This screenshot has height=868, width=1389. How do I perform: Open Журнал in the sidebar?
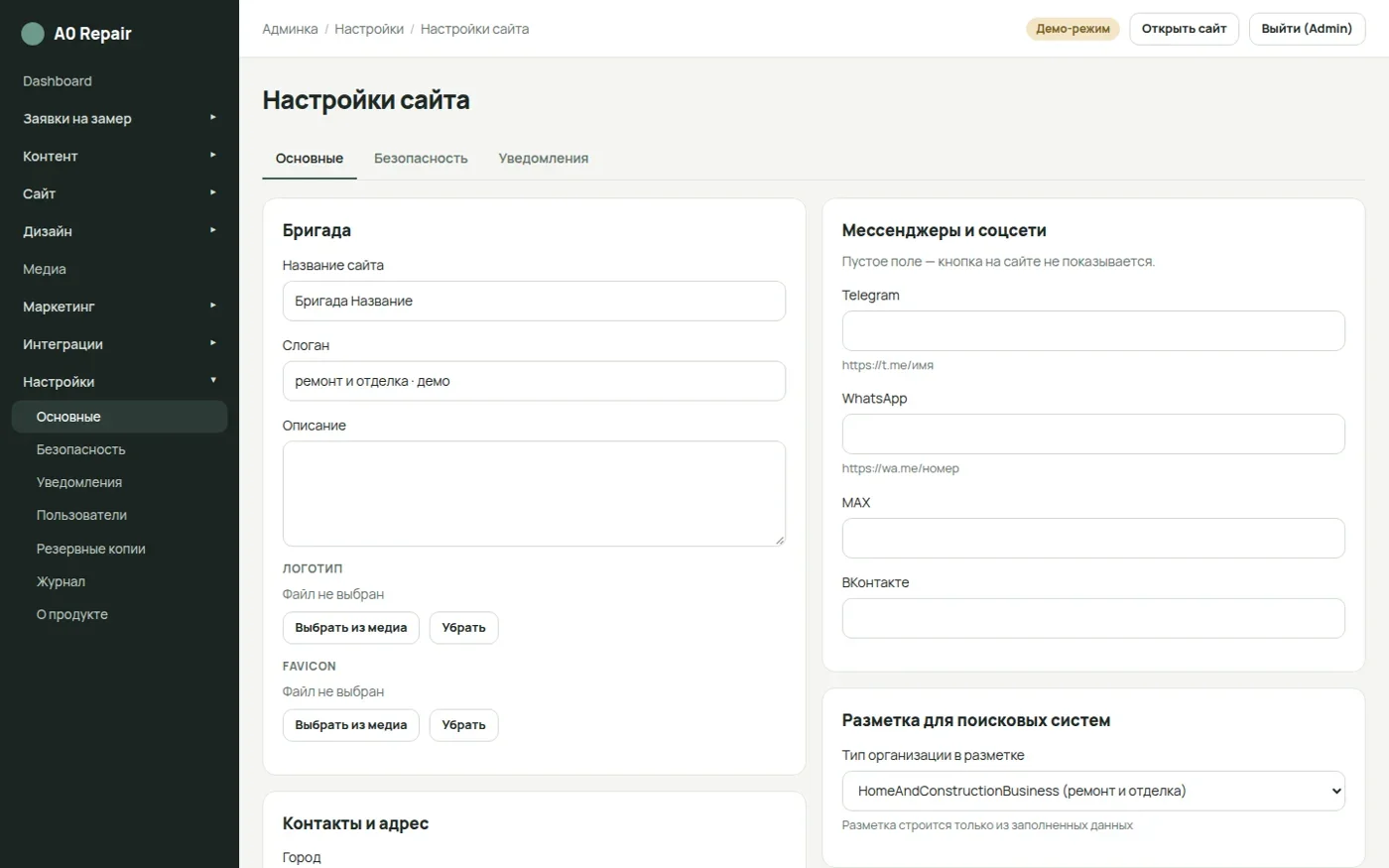coord(119,581)
